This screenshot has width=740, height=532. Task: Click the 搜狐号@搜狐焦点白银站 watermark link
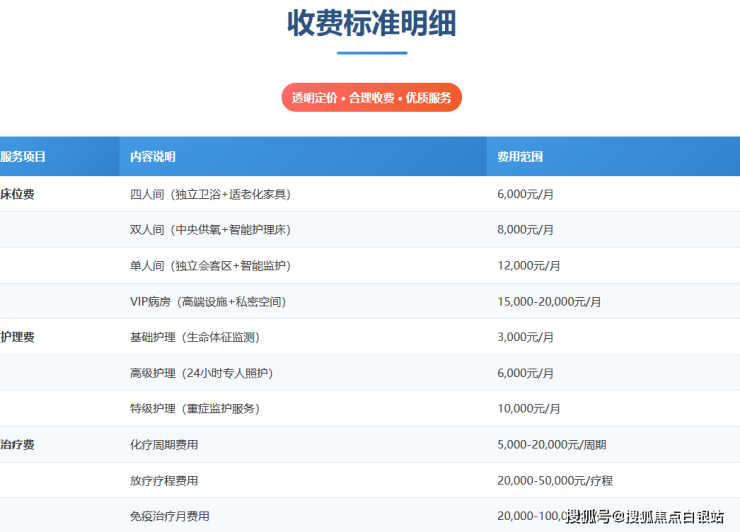point(645,516)
